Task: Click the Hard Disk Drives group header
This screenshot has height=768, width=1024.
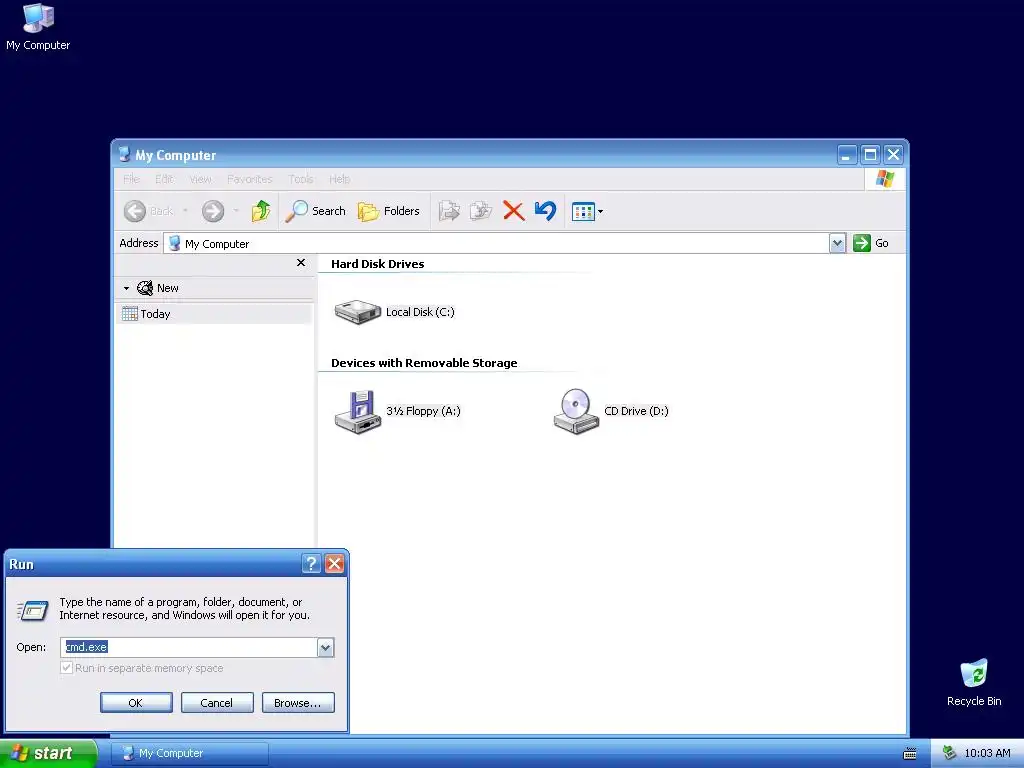Action: coord(377,264)
